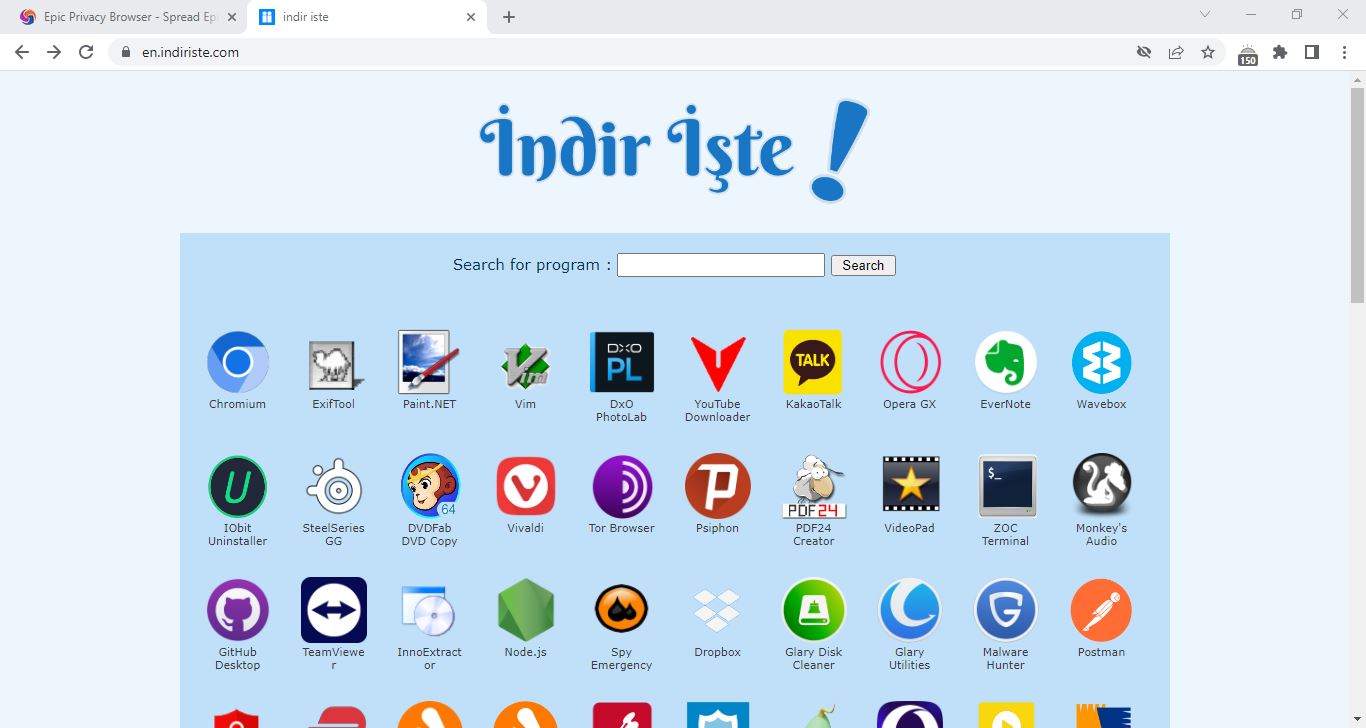Open the EverNote elephant icon
The image size is (1366, 728).
click(1006, 362)
